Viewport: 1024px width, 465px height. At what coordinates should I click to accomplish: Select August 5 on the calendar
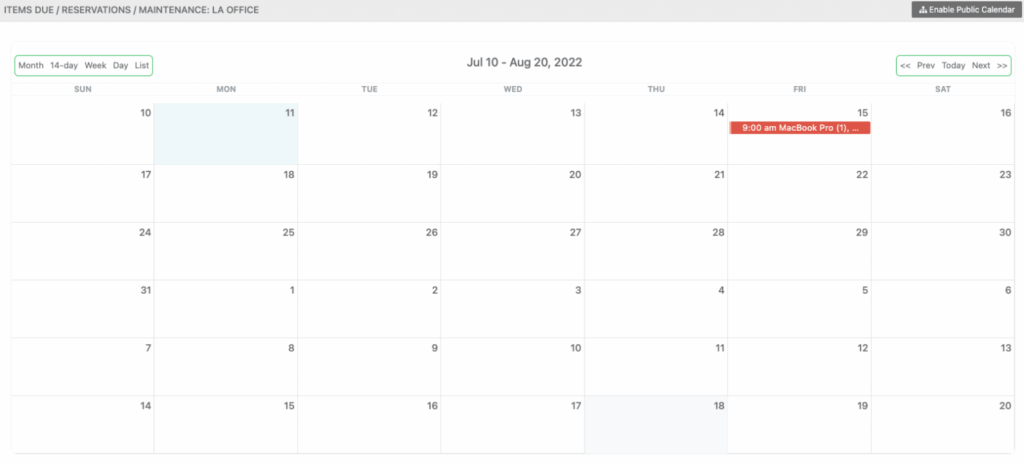[x=799, y=308]
